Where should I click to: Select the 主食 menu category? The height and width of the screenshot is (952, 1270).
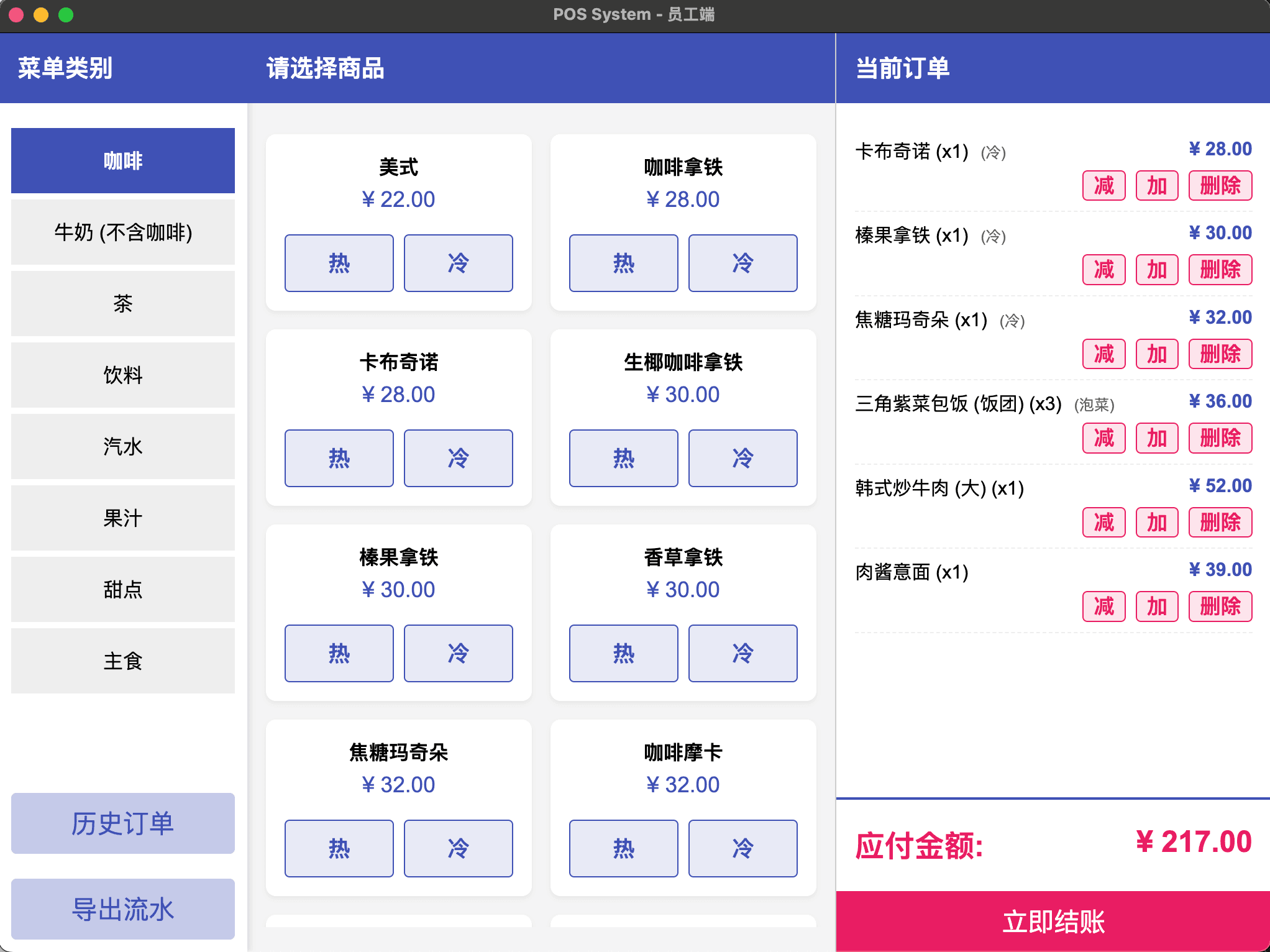pyautogui.click(x=122, y=661)
